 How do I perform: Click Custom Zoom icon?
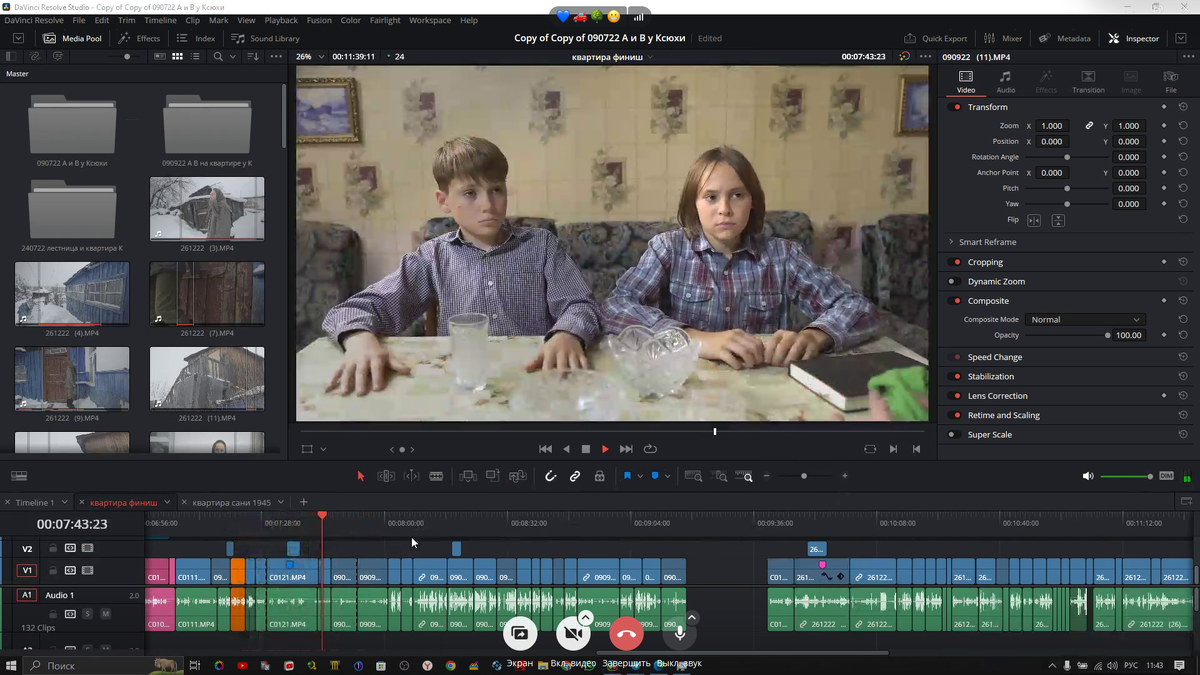point(744,476)
